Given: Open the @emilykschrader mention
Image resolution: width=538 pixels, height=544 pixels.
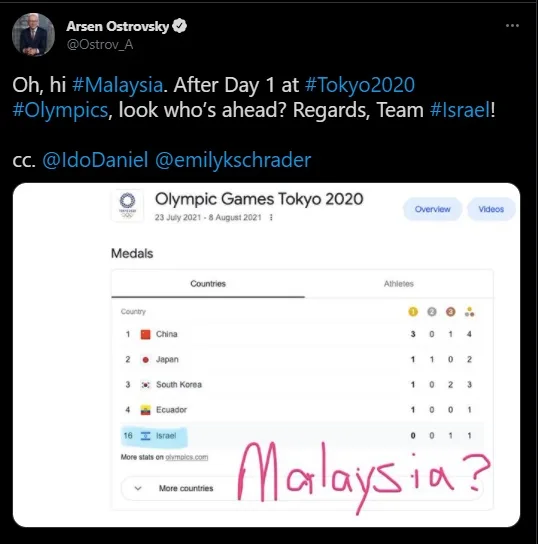Looking at the screenshot, I should click(233, 160).
